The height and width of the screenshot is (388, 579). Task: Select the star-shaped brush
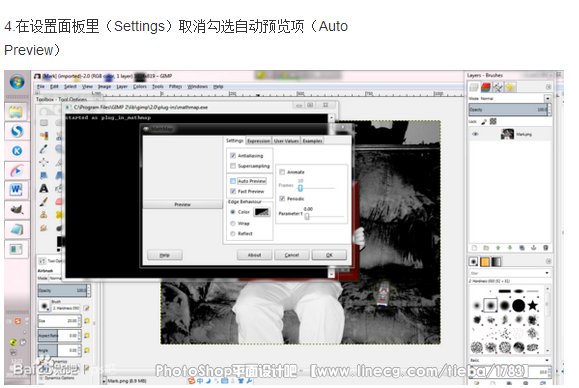pos(532,305)
